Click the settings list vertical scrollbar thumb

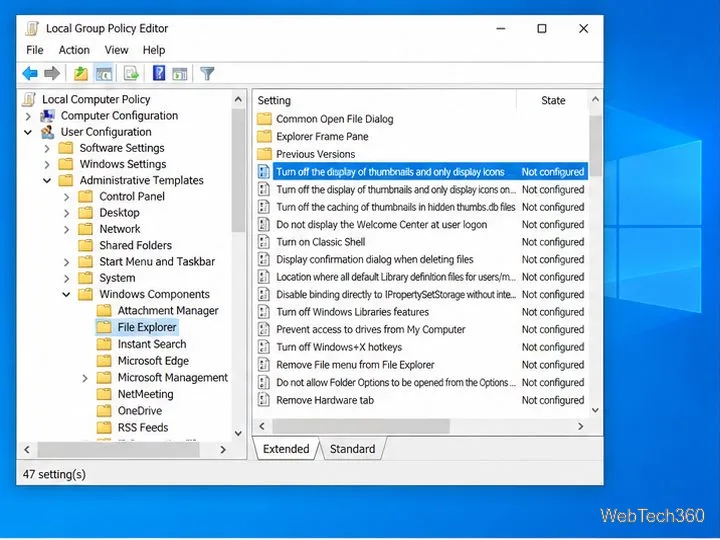[595, 146]
